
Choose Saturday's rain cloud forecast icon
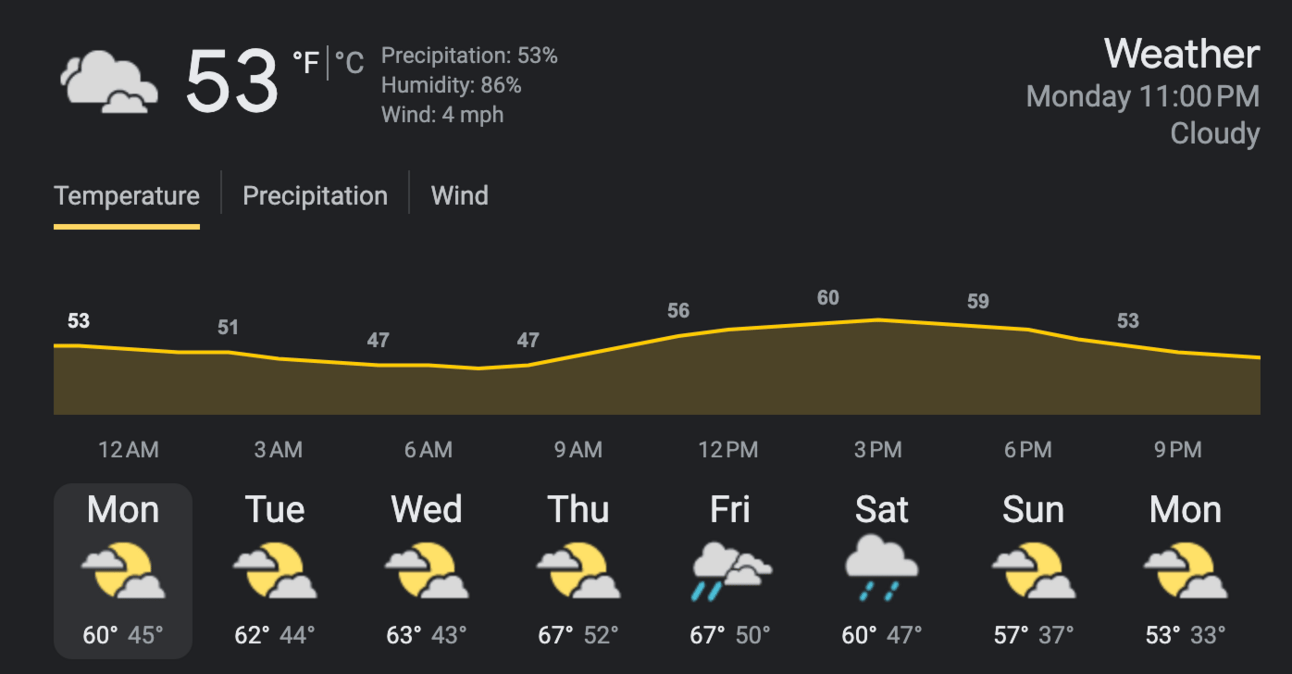(881, 569)
